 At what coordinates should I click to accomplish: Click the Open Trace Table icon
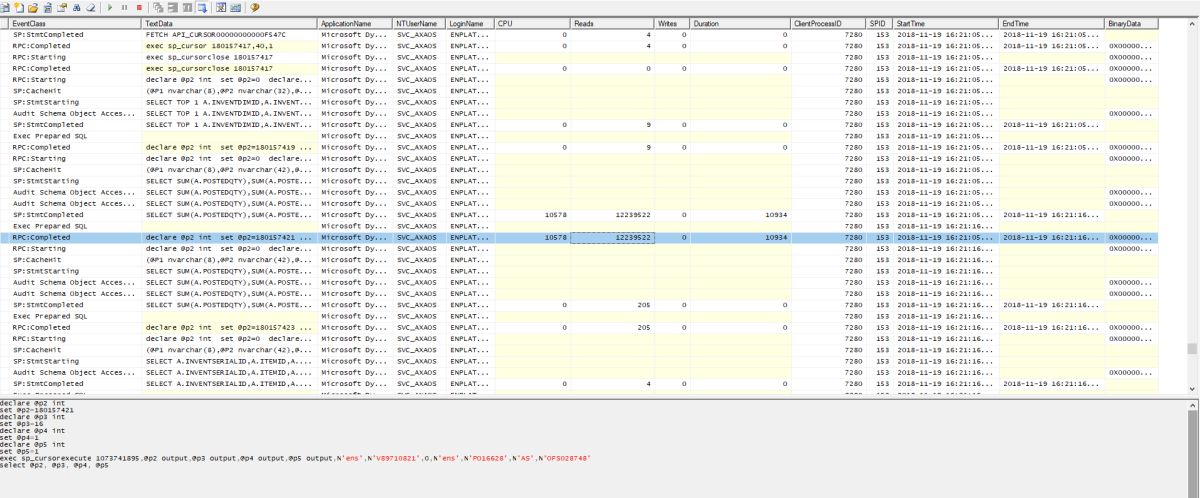47,7
